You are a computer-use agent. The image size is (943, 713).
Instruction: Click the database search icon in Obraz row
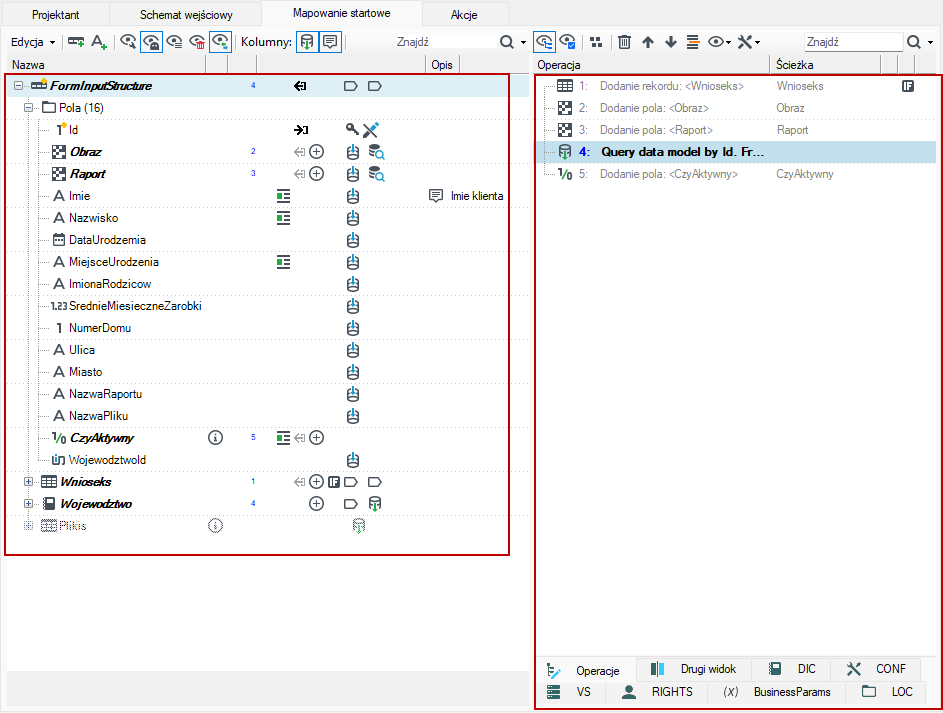coord(376,152)
